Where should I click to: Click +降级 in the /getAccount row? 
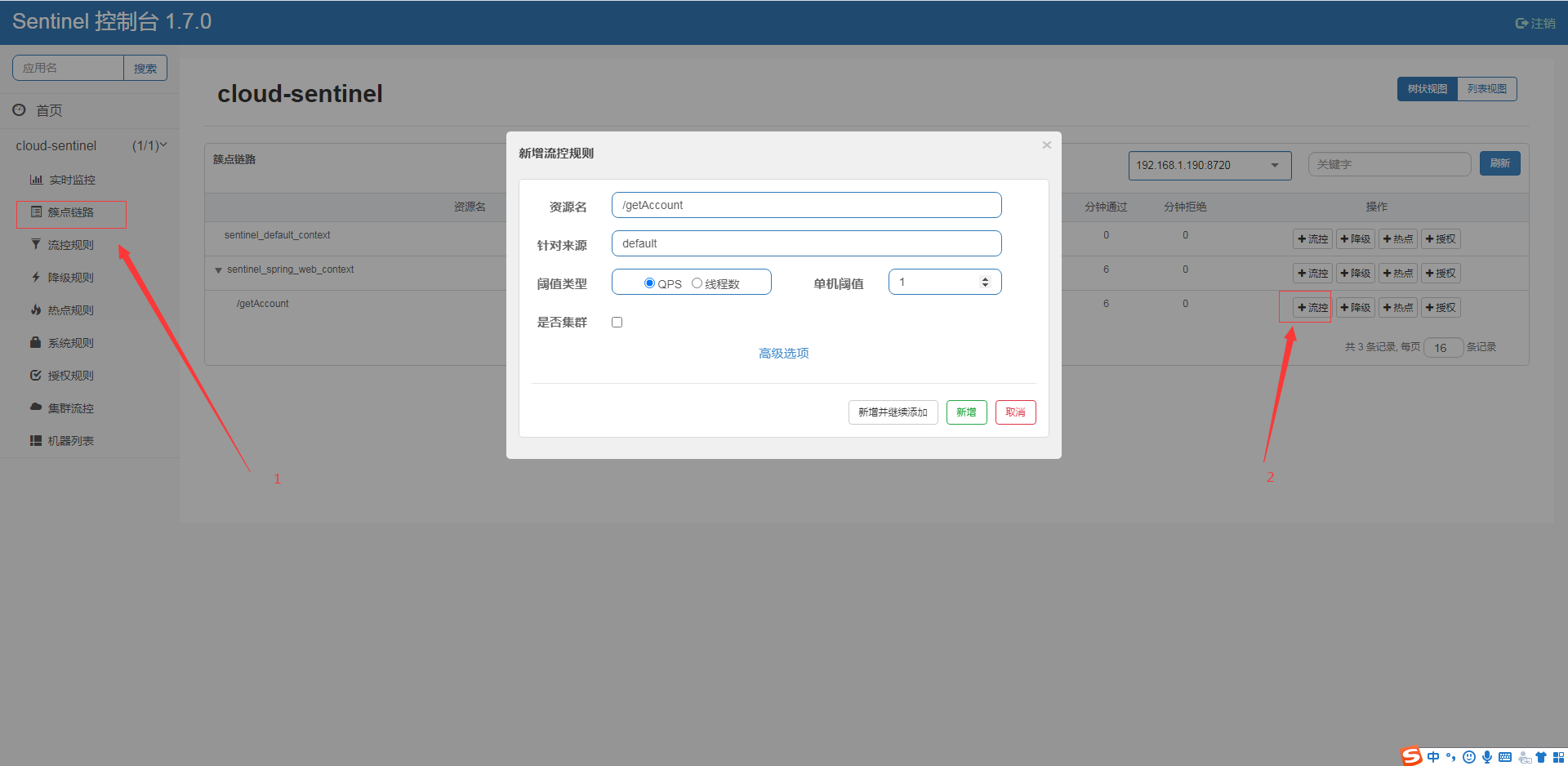(x=1356, y=308)
